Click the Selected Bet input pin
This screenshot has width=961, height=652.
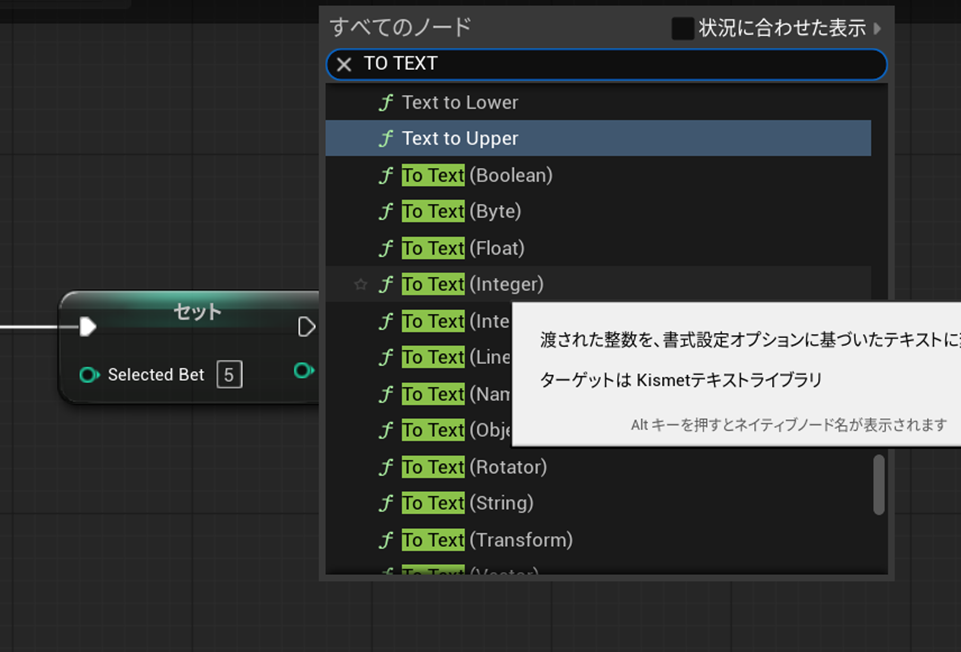click(x=89, y=375)
